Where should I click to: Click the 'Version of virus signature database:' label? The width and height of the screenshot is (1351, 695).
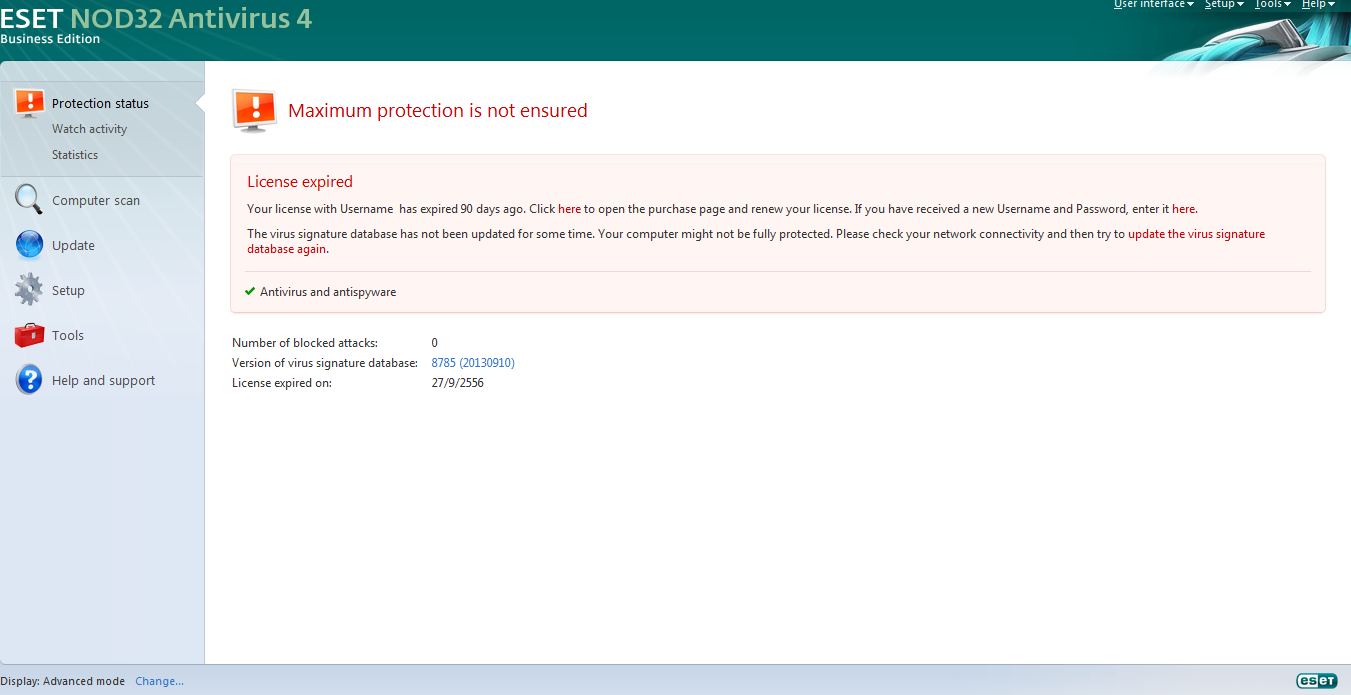point(325,363)
